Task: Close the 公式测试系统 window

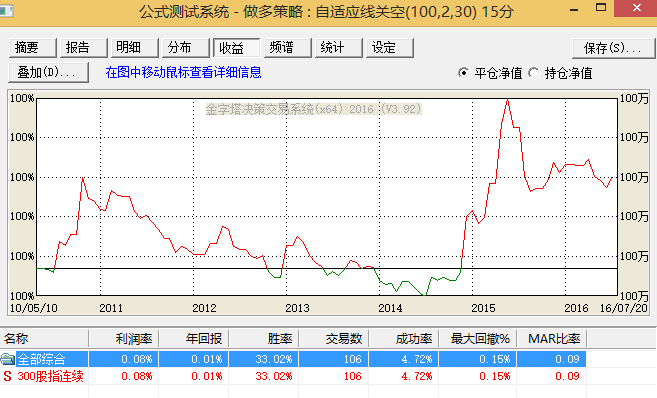Action: pos(636,8)
